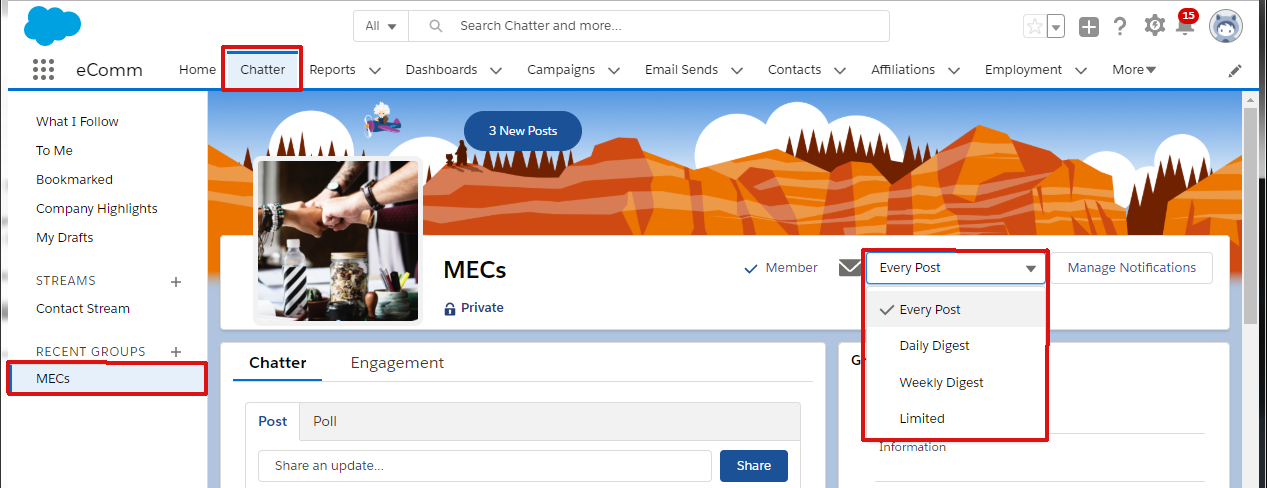
Task: Open the notifications bell icon
Action: click(x=1185, y=26)
